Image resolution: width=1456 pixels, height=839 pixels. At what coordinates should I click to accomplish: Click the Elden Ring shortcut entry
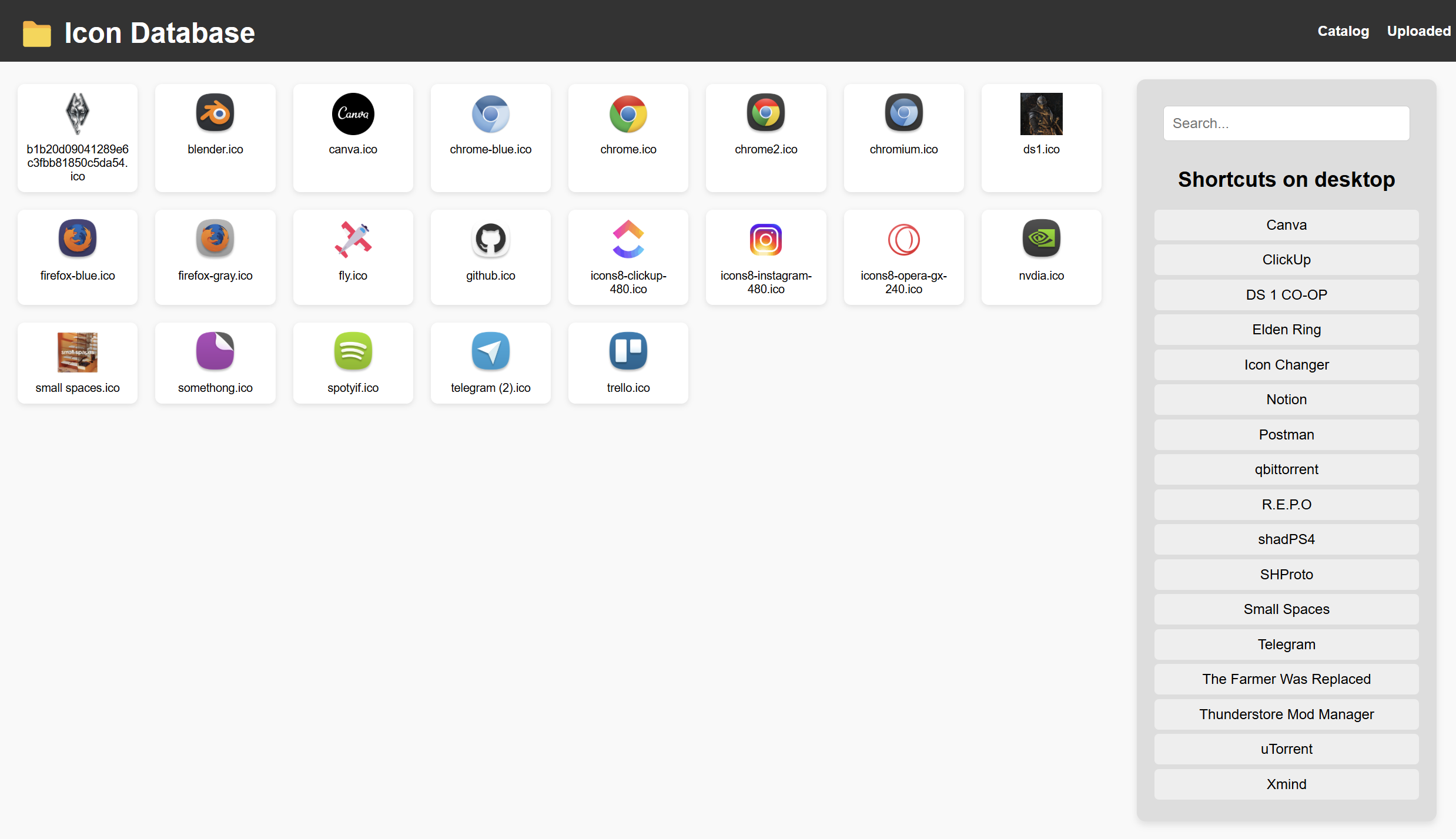coord(1286,329)
